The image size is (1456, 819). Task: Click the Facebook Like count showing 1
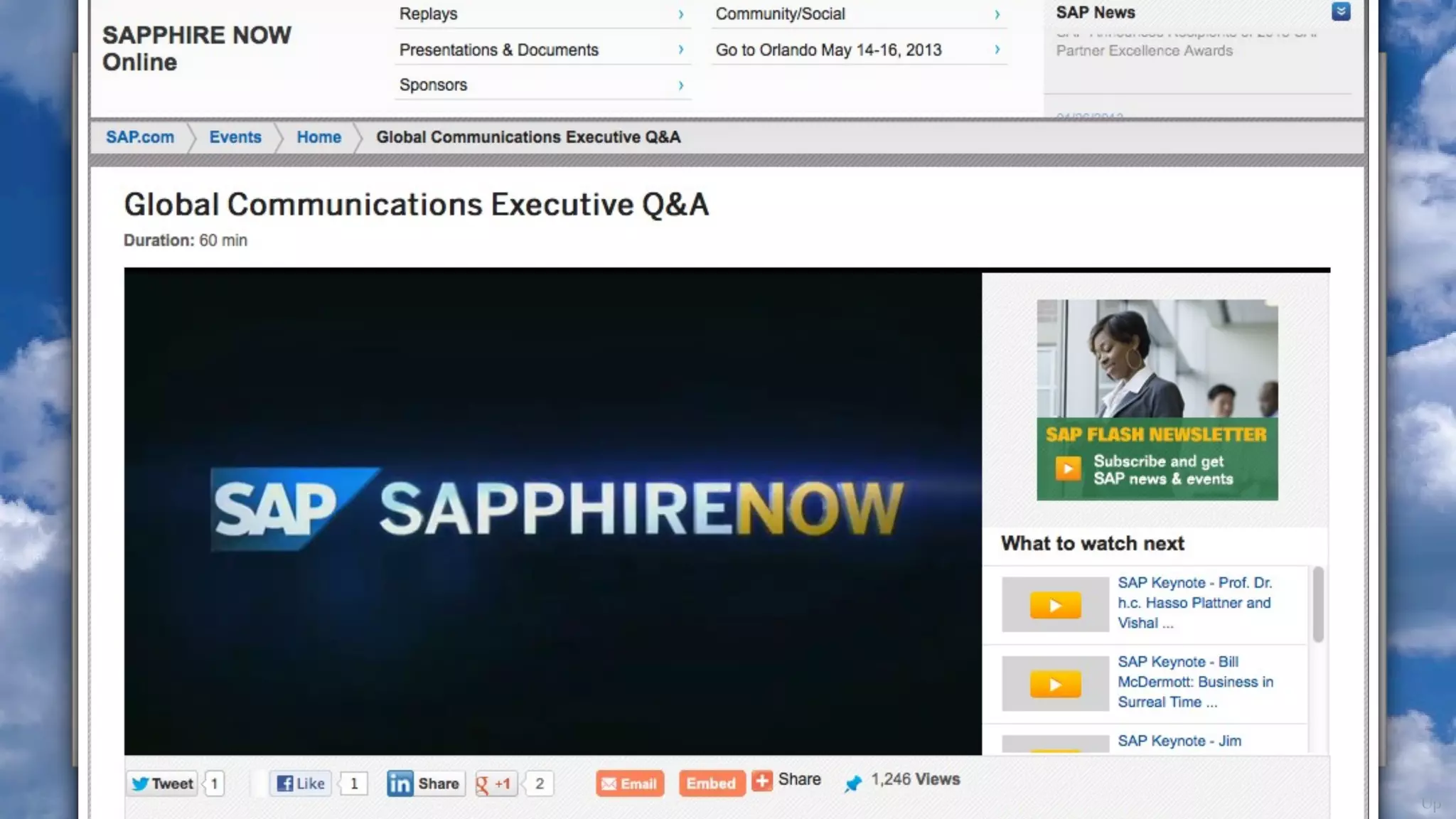354,783
